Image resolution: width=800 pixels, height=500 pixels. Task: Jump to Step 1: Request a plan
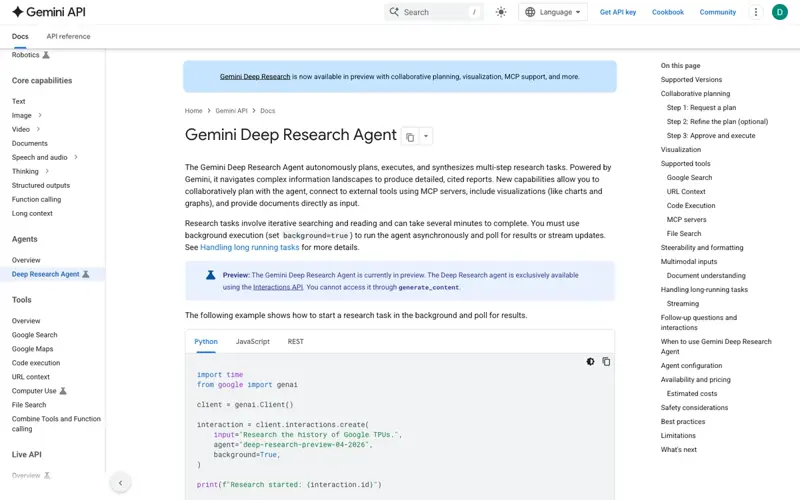click(x=701, y=108)
